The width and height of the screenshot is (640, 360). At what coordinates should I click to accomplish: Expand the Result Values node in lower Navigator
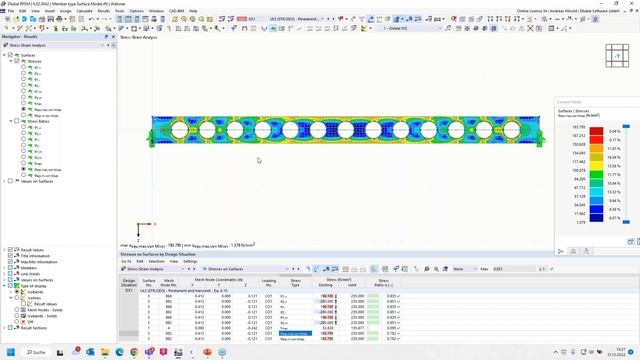coord(4,250)
